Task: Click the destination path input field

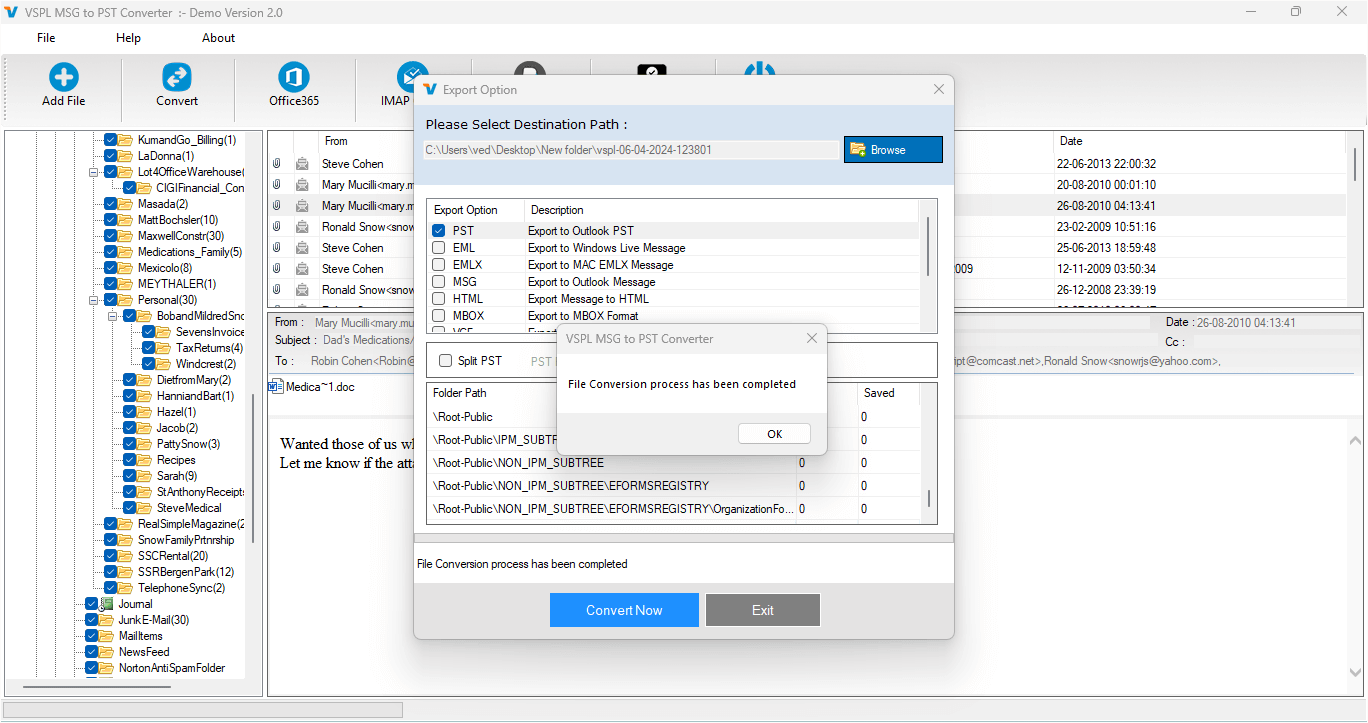Action: (631, 150)
